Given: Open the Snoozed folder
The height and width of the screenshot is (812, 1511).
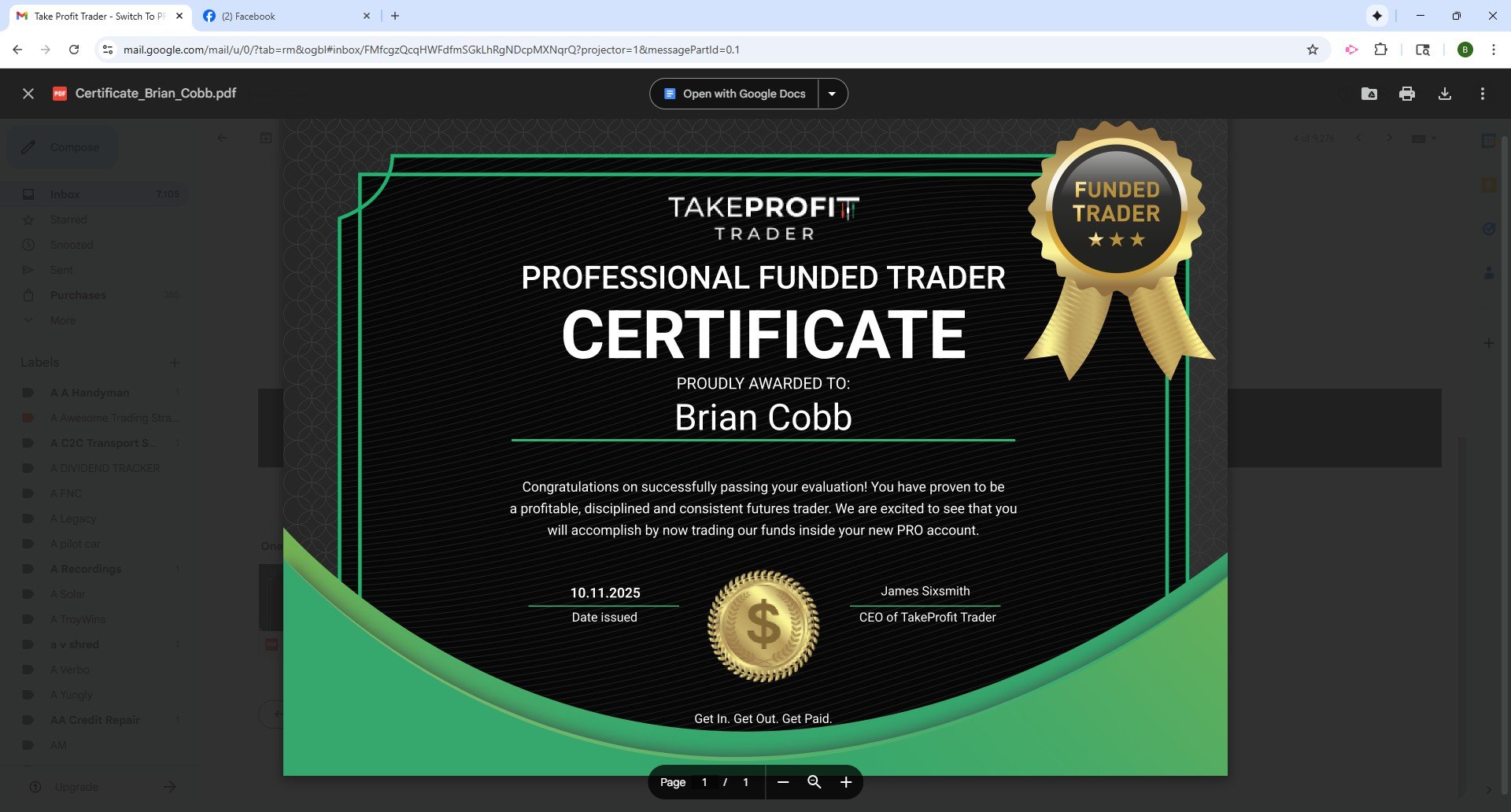Looking at the screenshot, I should pos(94,245).
